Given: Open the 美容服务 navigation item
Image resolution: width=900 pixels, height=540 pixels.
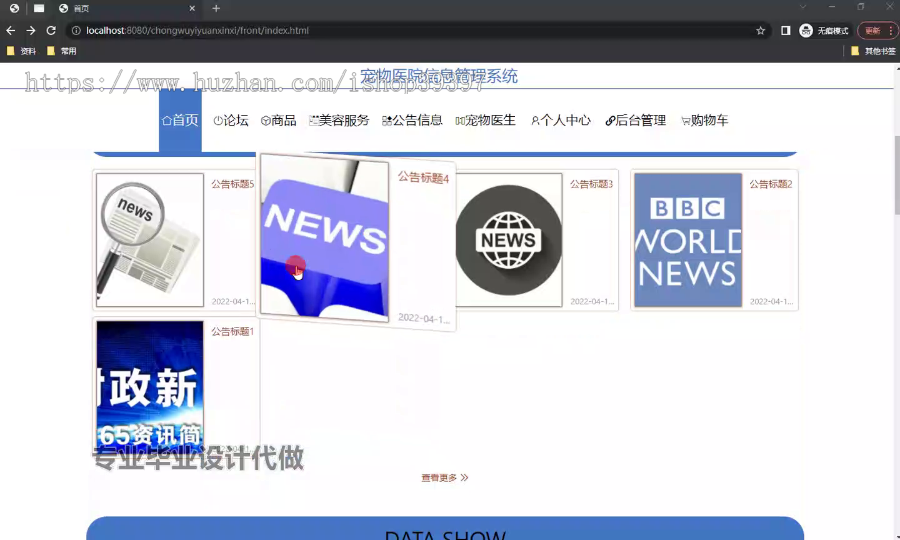Looking at the screenshot, I should (339, 120).
